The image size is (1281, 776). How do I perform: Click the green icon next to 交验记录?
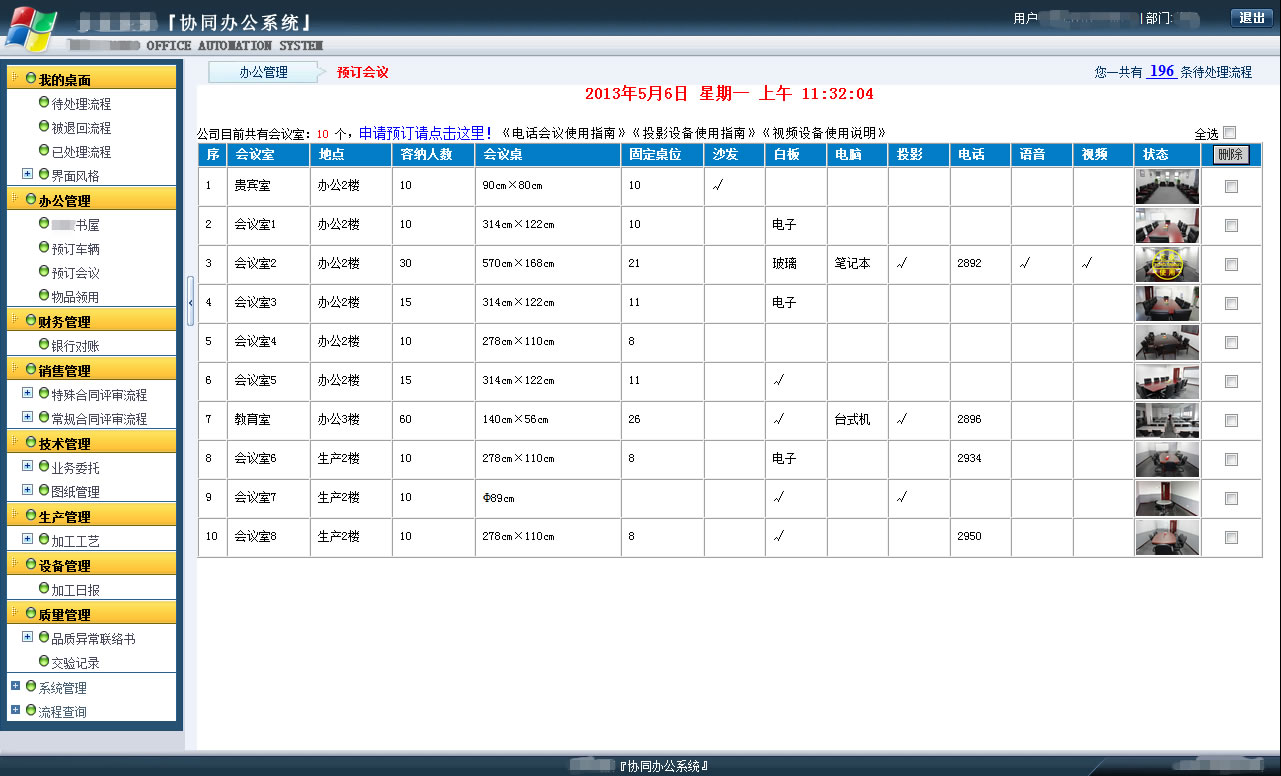tap(44, 661)
